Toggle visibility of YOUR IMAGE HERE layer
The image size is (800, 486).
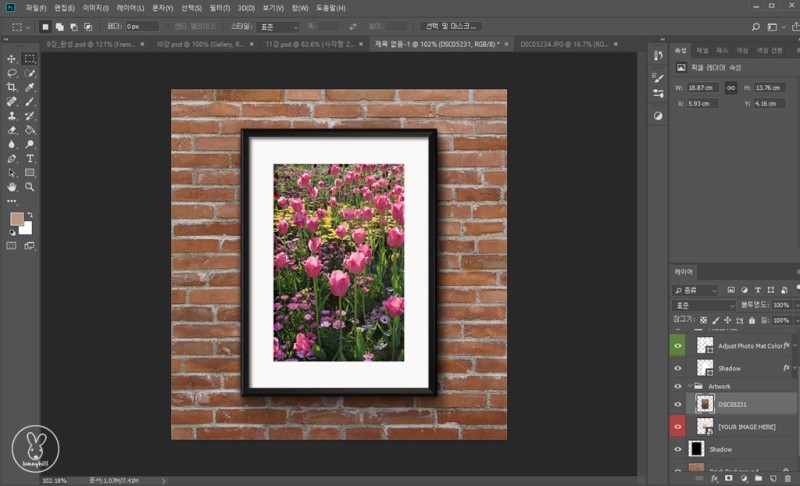[678, 426]
